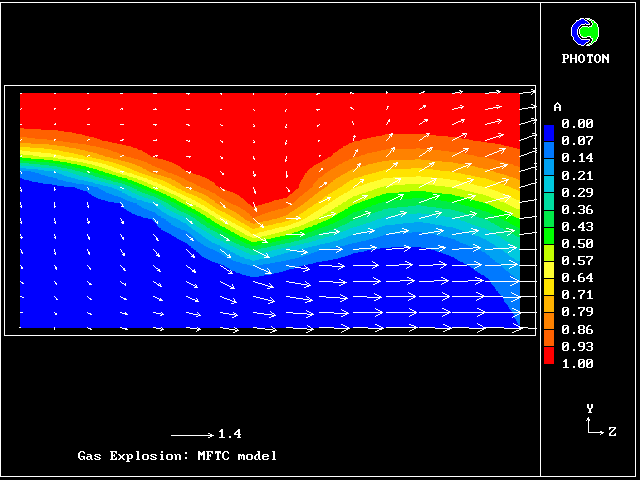640x480 pixels.
Task: Pick the 1.00 red legend swatch
Action: (549, 357)
